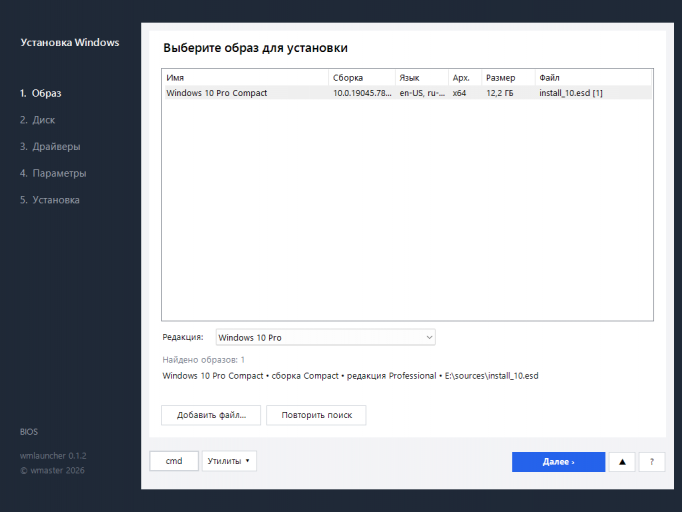This screenshot has width=682, height=512.
Task: Expand the Утилиты dropdown menu
Action: 229,461
